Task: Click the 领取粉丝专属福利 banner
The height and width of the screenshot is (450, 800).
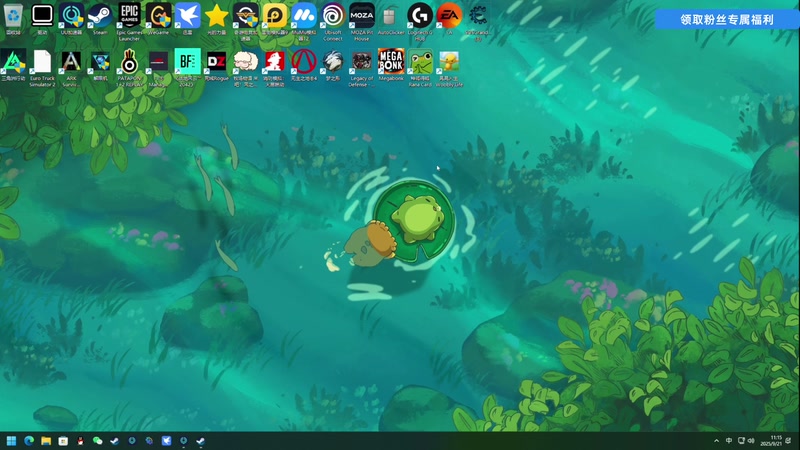Action: click(x=727, y=19)
